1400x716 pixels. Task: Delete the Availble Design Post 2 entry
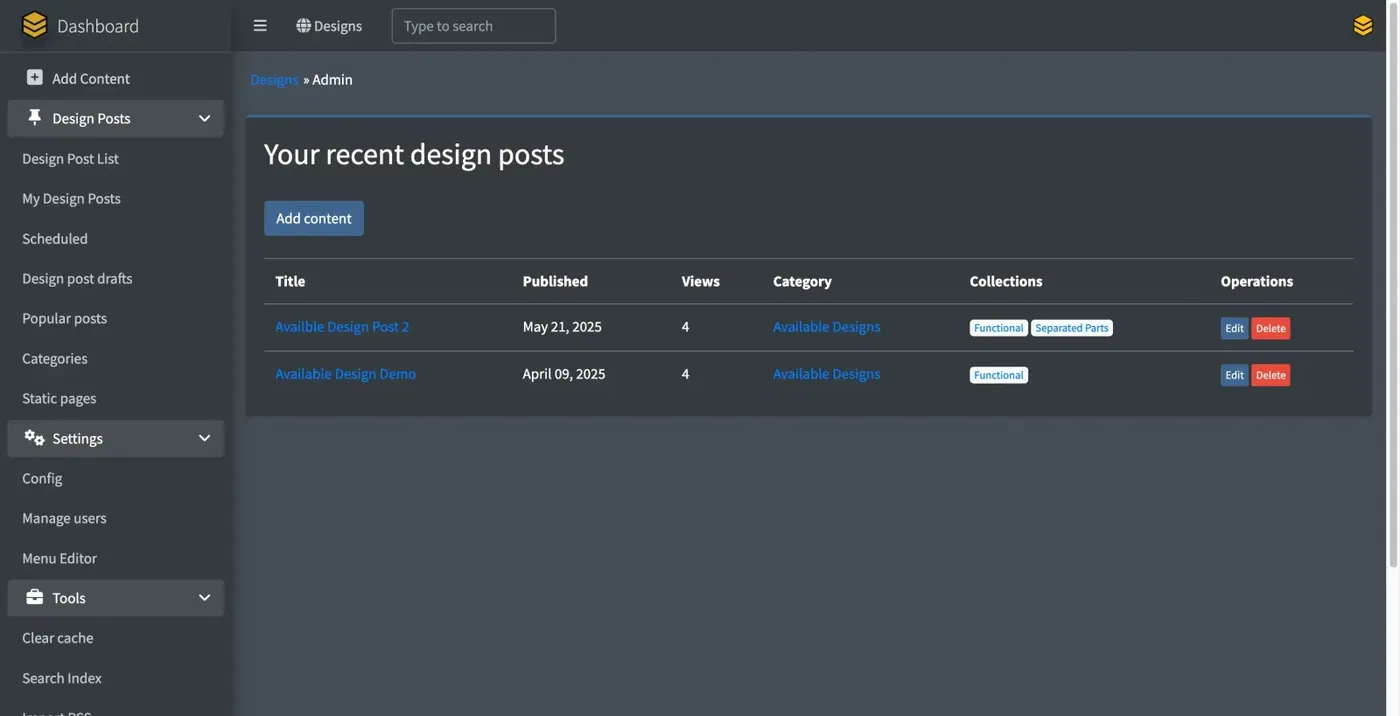tap(1270, 328)
